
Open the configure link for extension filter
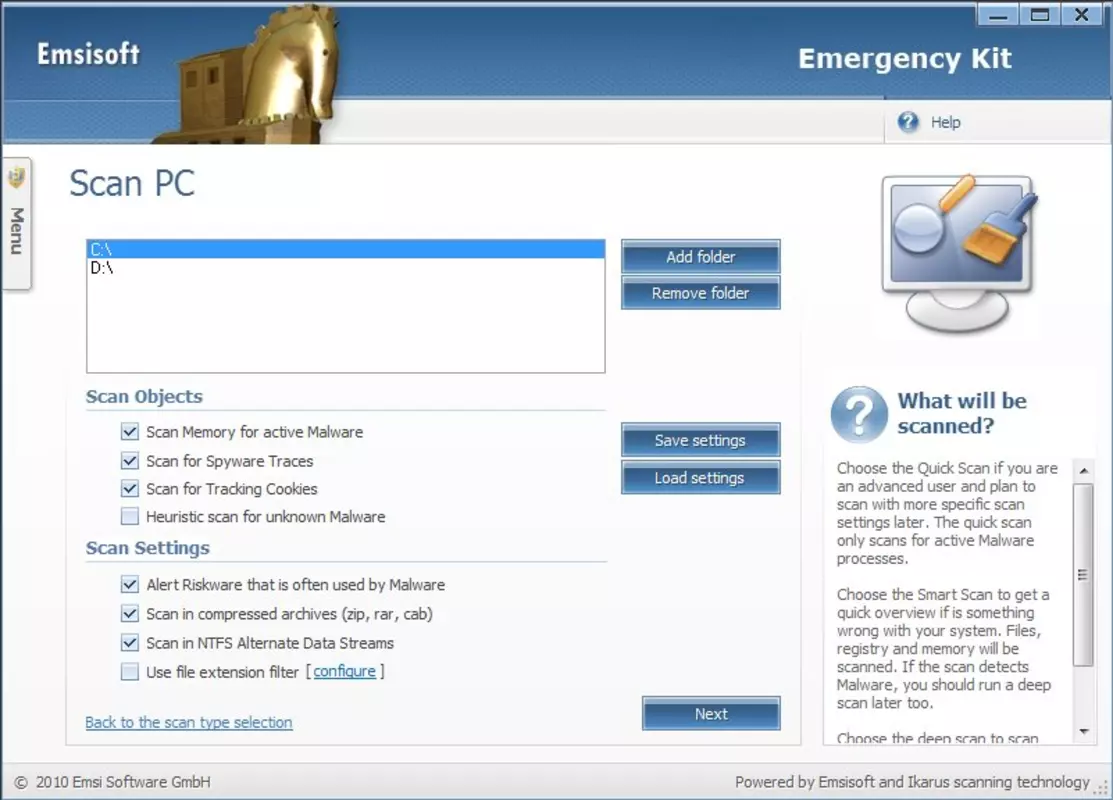click(x=344, y=672)
